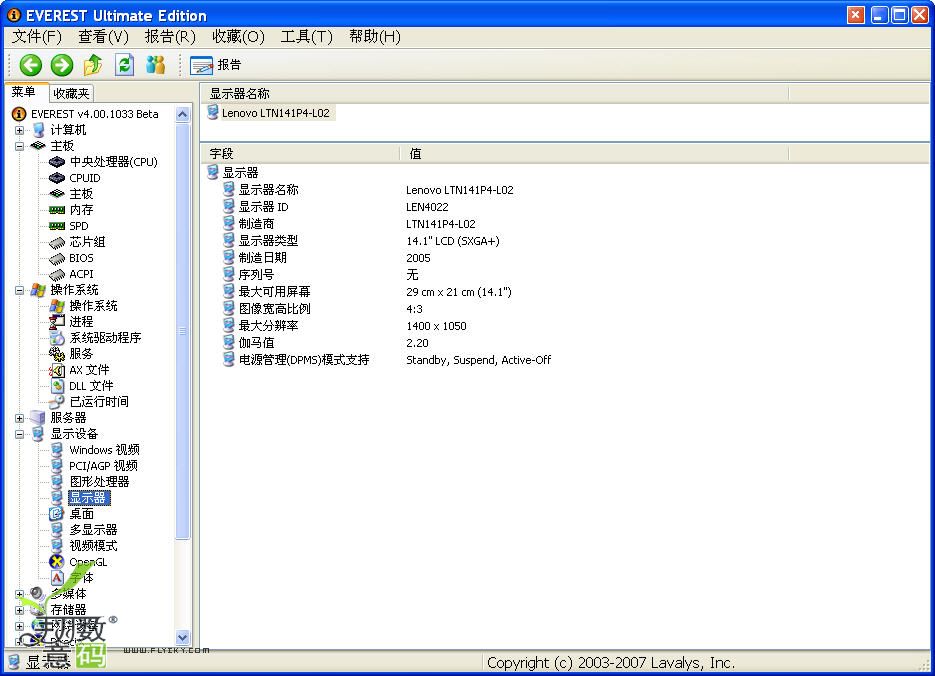This screenshot has height=676, width=935.
Task: Select the SPD tree item
Action: coord(79,226)
